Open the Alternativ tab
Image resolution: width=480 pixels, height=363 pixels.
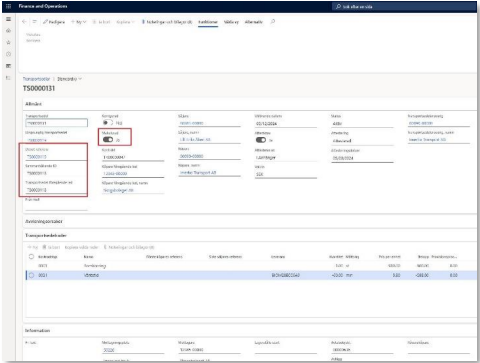[254, 22]
